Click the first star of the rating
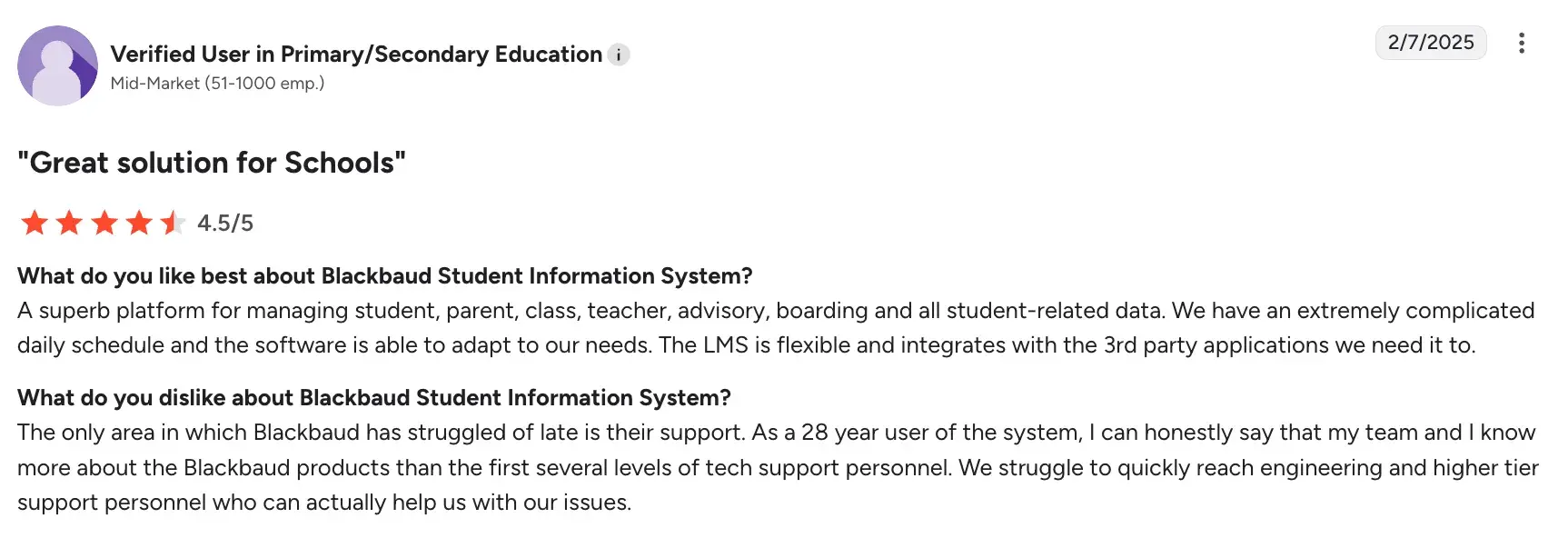The width and height of the screenshot is (1568, 538). click(34, 223)
